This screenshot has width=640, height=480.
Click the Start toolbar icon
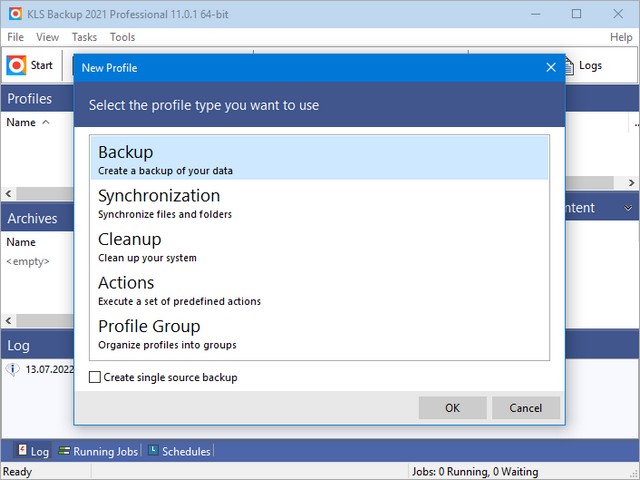coord(16,66)
